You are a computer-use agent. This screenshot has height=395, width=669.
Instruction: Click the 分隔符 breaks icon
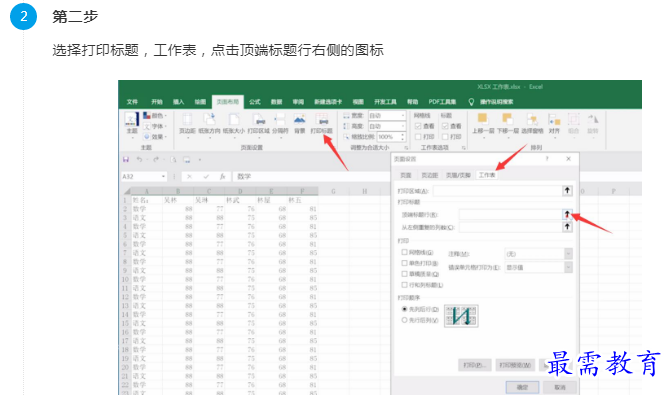click(x=280, y=124)
